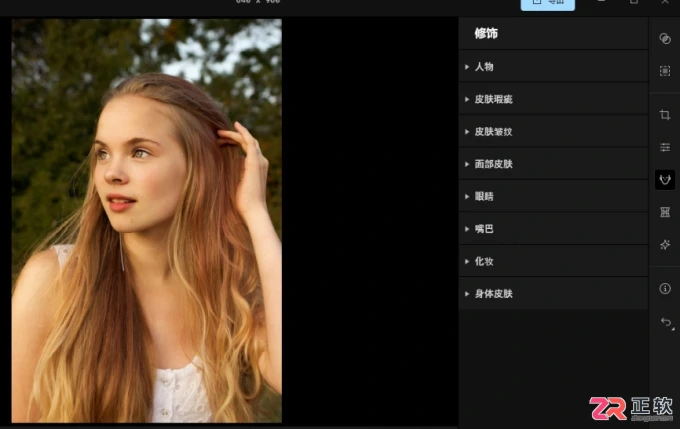This screenshot has width=680, height=429.
Task: Open the sliders adjustment panel icon
Action: point(664,147)
